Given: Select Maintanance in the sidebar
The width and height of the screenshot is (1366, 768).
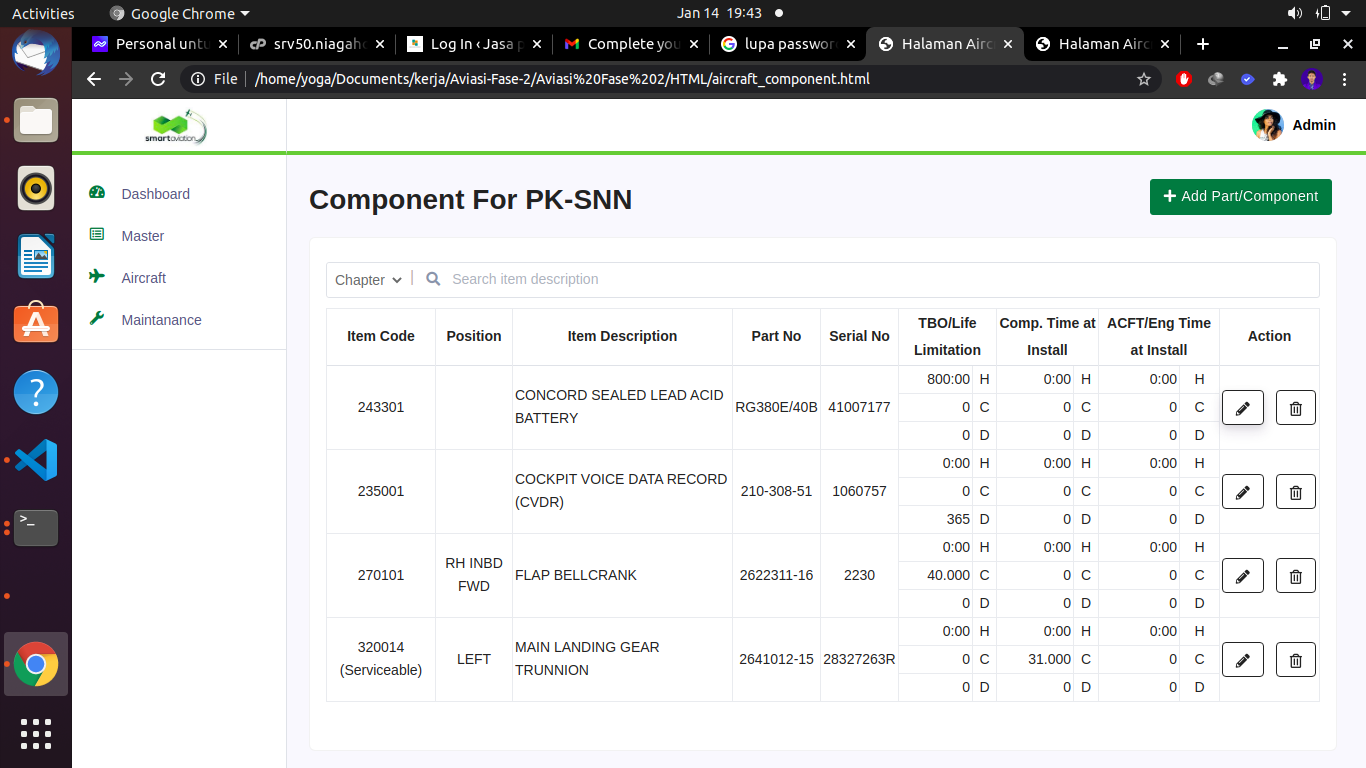Looking at the screenshot, I should tap(161, 320).
